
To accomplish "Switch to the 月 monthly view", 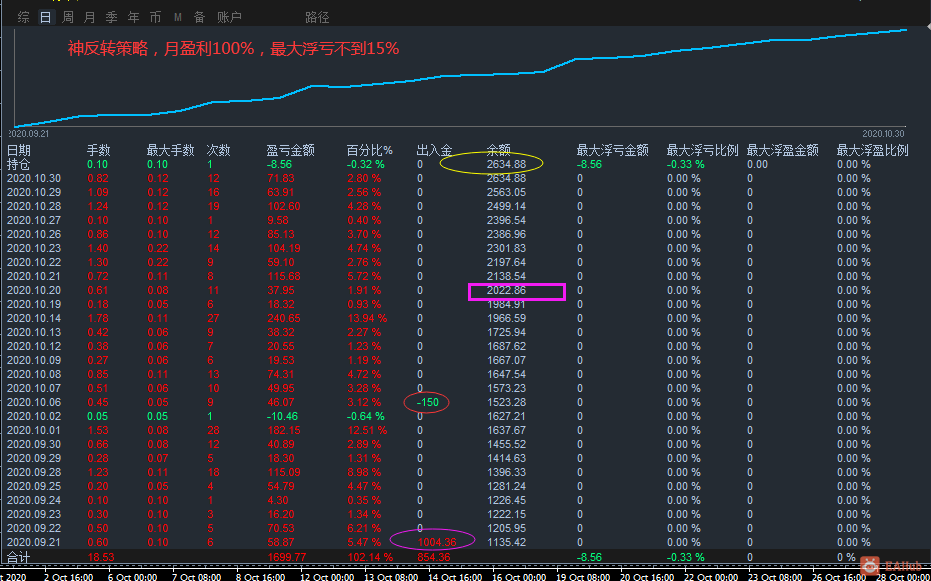I will pyautogui.click(x=90, y=17).
